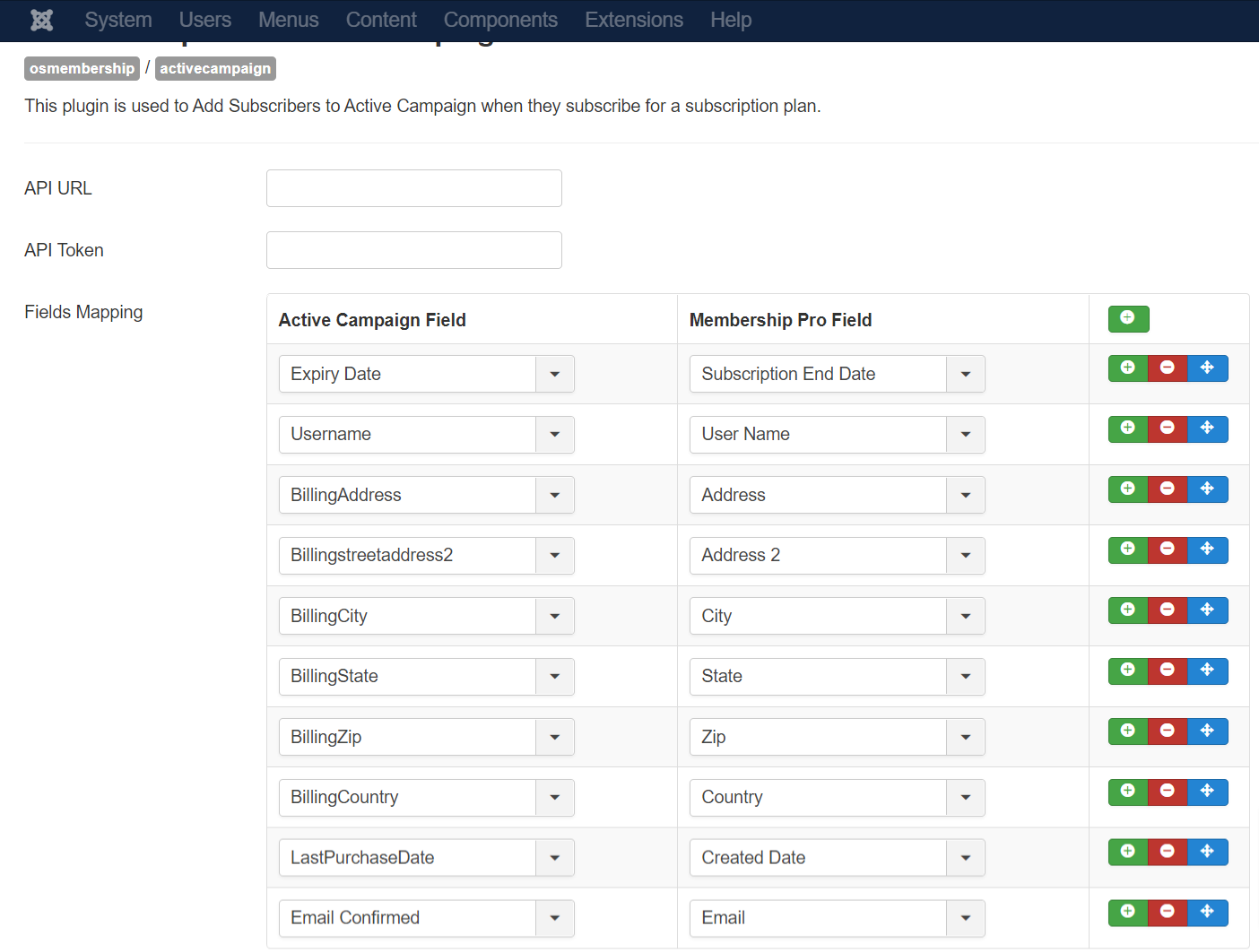This screenshot has width=1259, height=952.
Task: Click the Fields Mapping label
Action: pyautogui.click(x=83, y=312)
